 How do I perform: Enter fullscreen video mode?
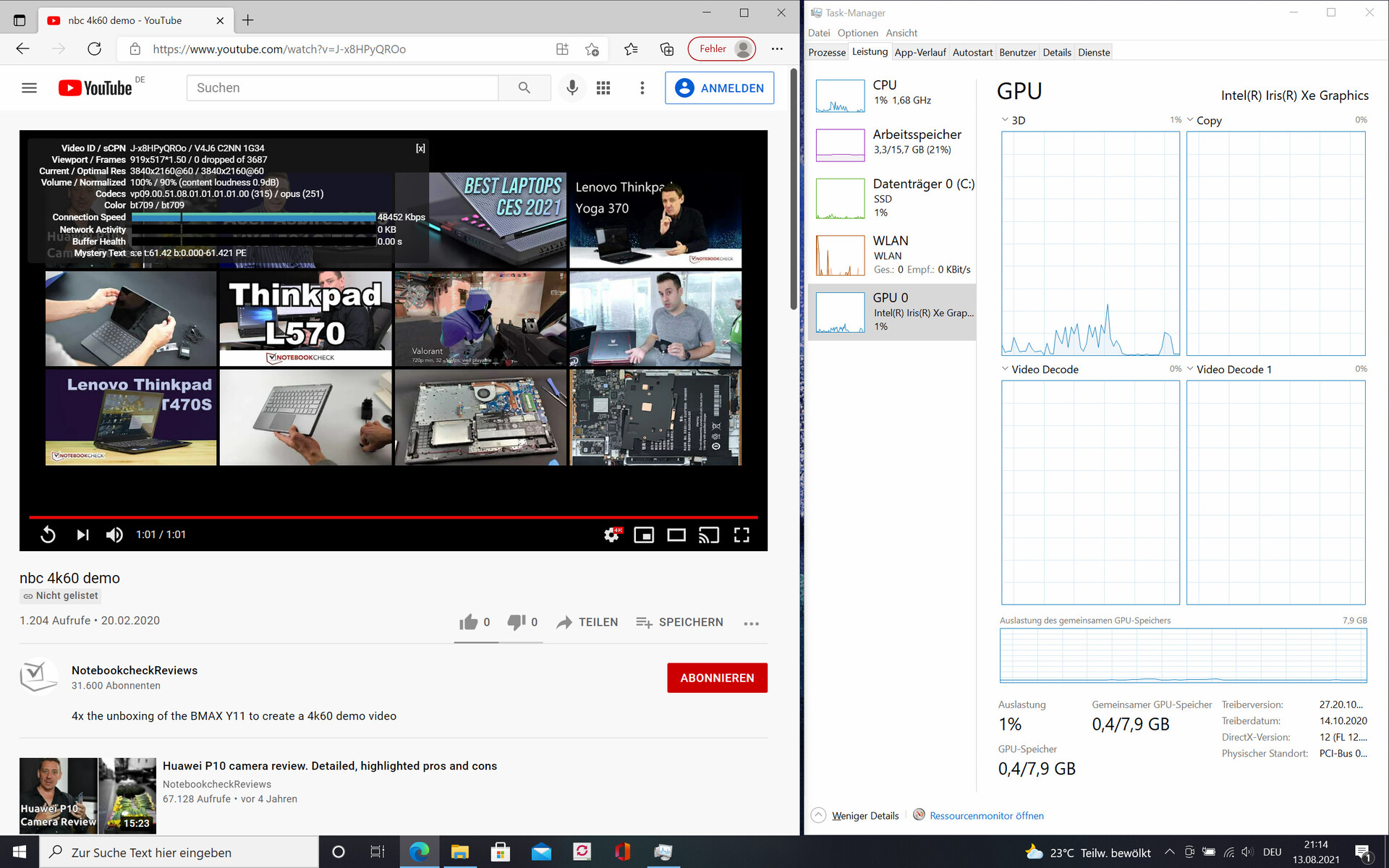[x=742, y=535]
